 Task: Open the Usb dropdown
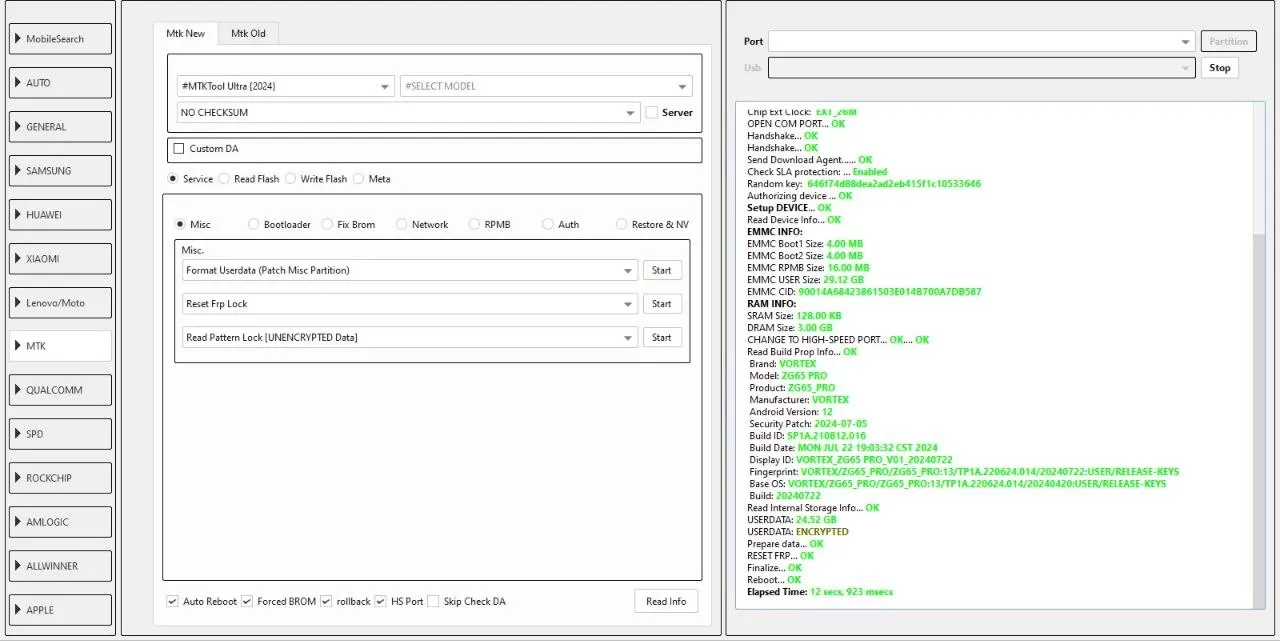pyautogui.click(x=981, y=68)
